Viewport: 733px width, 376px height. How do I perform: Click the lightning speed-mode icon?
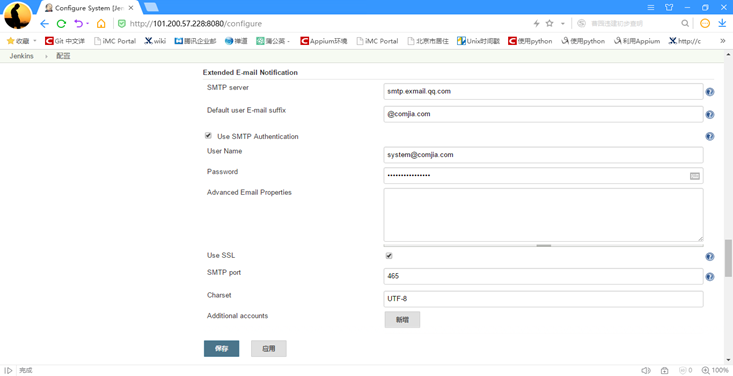click(536, 23)
